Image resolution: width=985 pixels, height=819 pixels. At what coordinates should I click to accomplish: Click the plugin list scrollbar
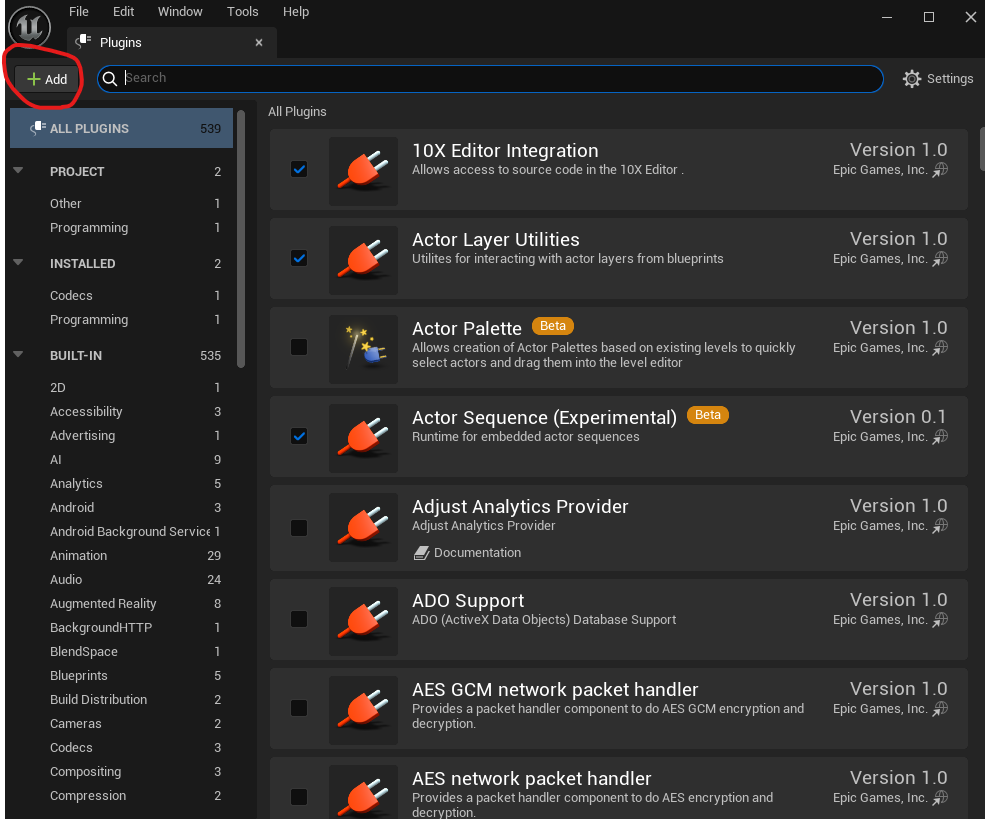point(981,149)
